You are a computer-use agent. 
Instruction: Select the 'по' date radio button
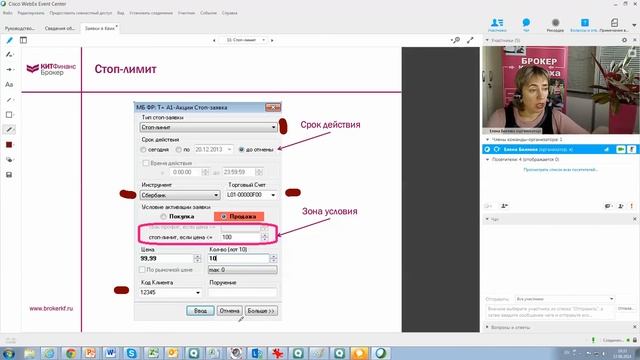point(178,150)
